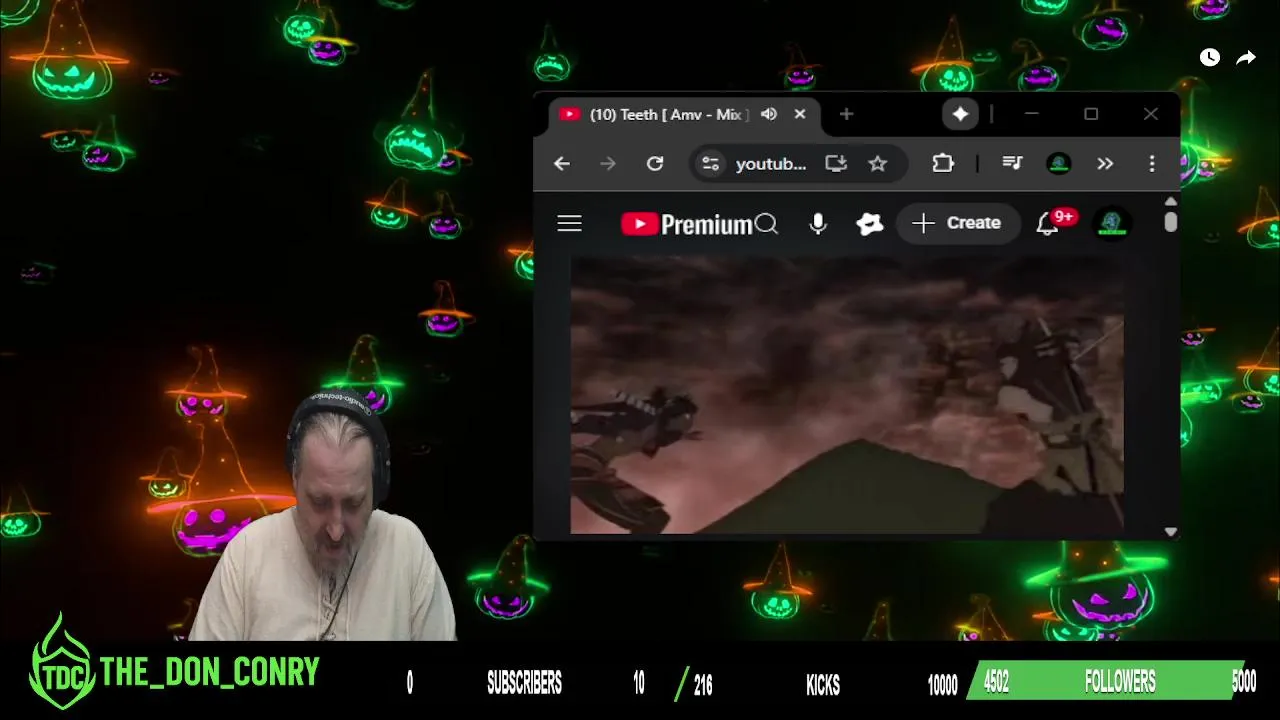The image size is (1280, 720).
Task: Select the Teeth [ Amv - Mix ] tab
Action: [685, 114]
